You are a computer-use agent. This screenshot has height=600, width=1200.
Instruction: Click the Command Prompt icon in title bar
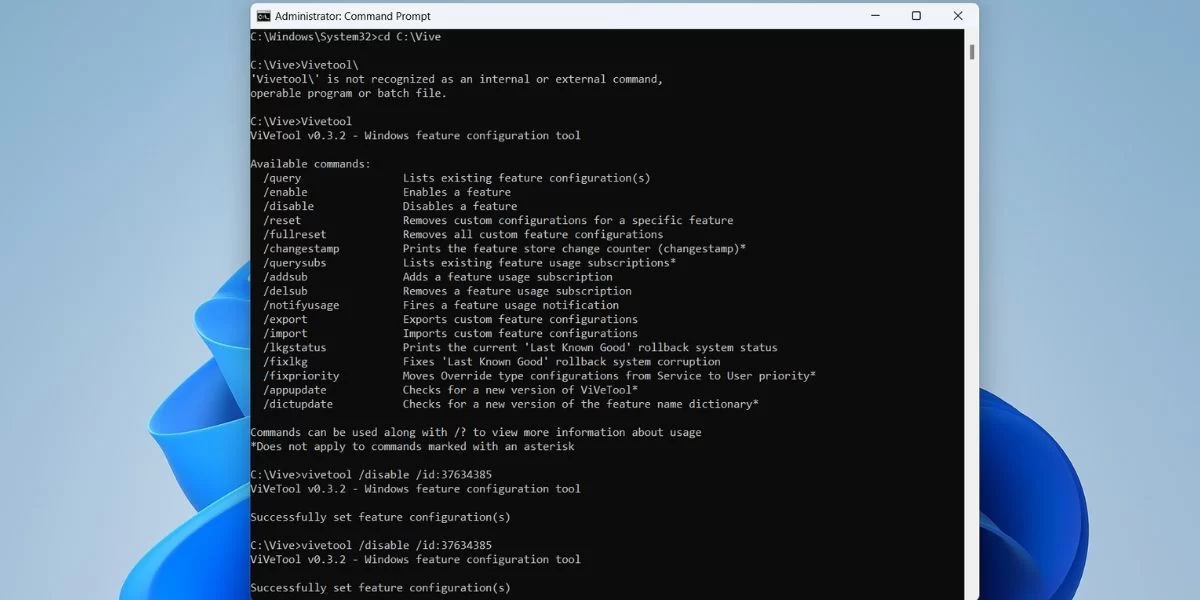pyautogui.click(x=263, y=16)
